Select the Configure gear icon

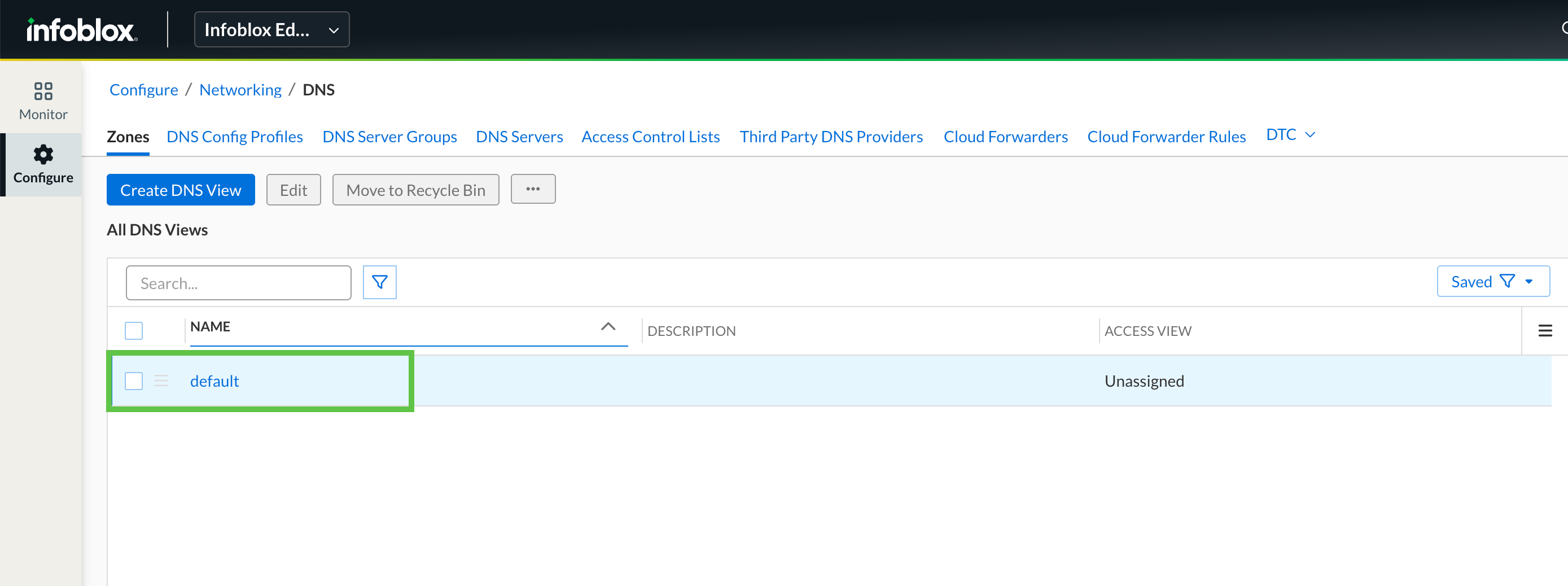coord(43,155)
